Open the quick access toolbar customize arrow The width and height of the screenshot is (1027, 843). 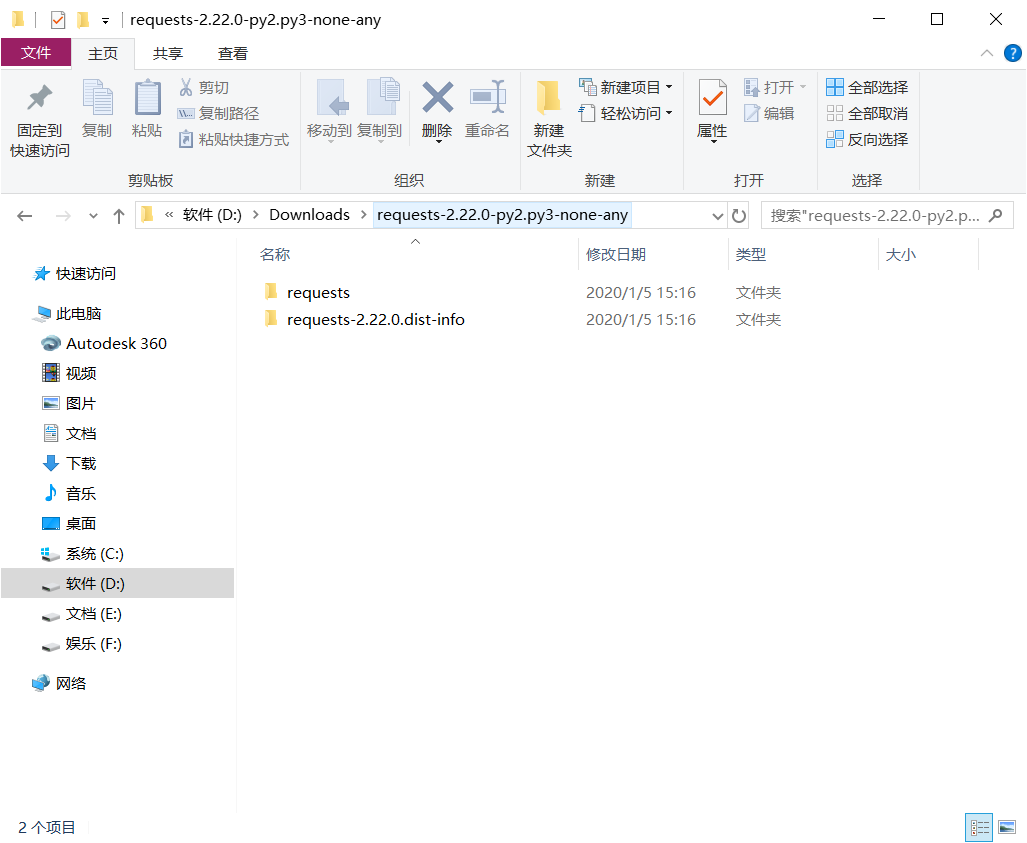(105, 20)
